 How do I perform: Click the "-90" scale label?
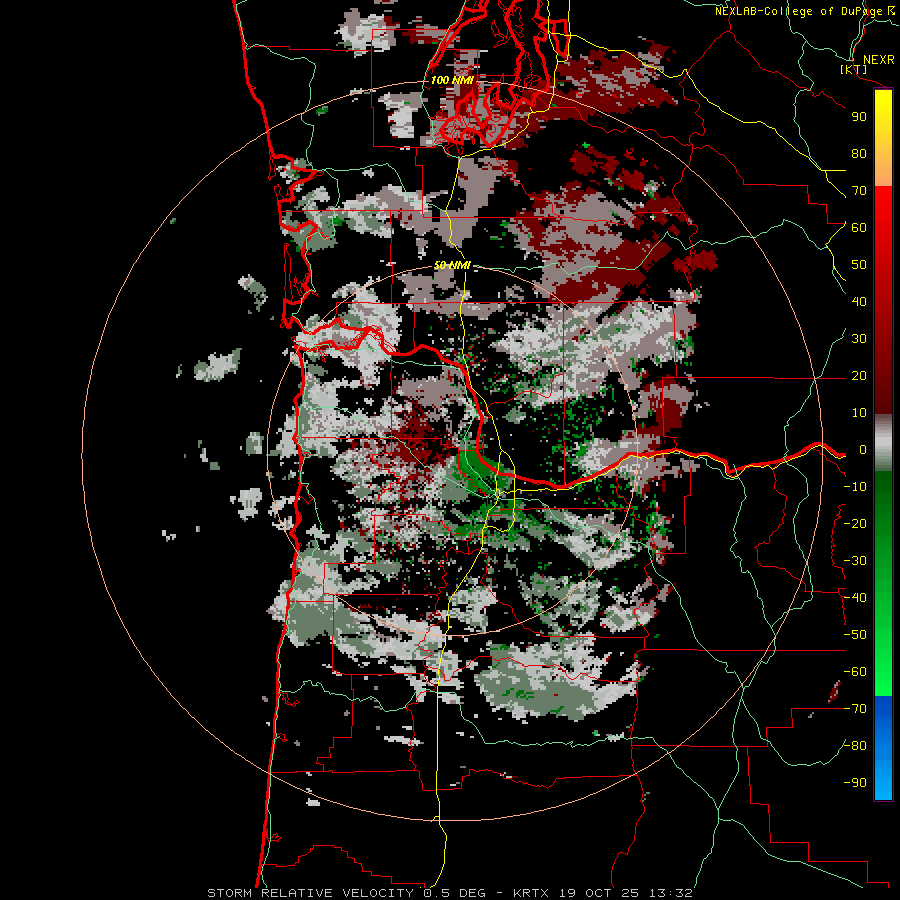[855, 783]
